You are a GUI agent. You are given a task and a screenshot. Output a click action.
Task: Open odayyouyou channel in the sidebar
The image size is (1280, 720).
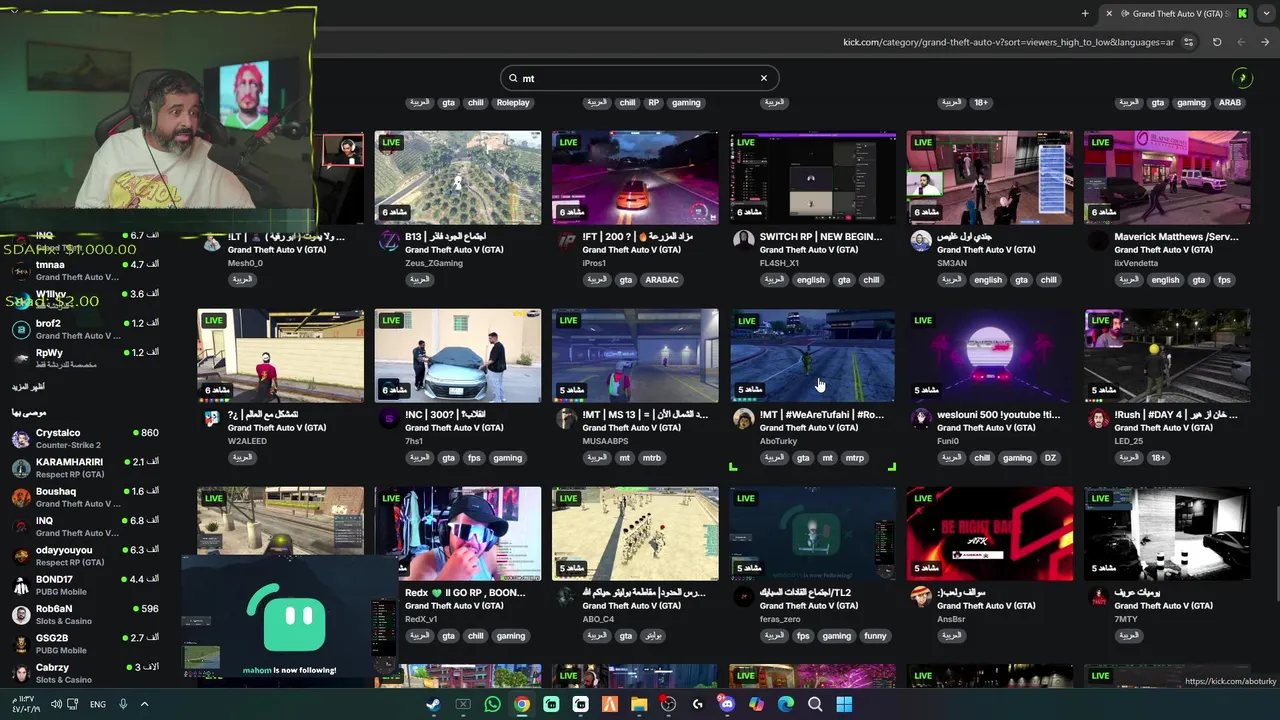coord(85,556)
